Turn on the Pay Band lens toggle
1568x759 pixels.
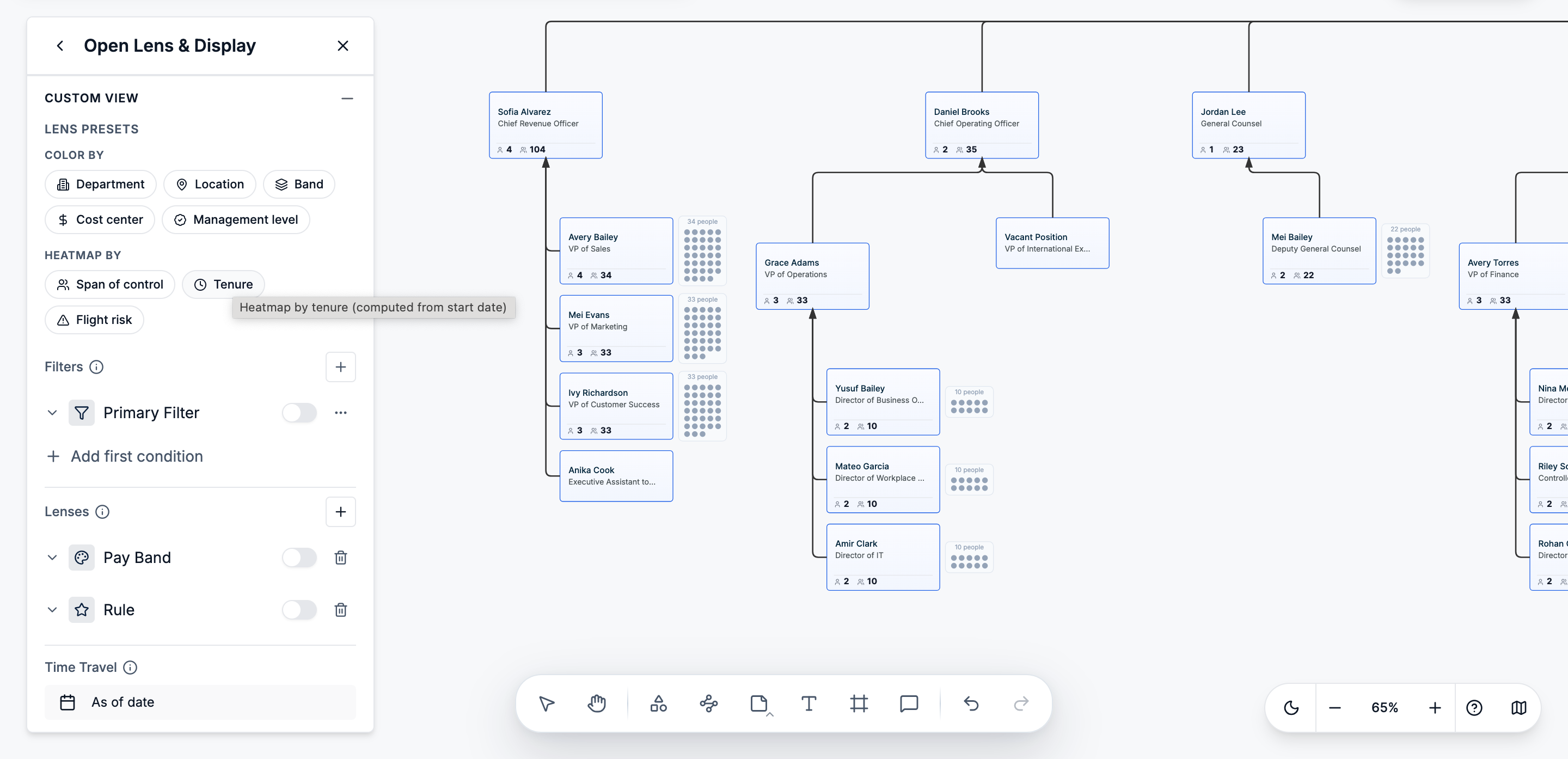(x=299, y=558)
